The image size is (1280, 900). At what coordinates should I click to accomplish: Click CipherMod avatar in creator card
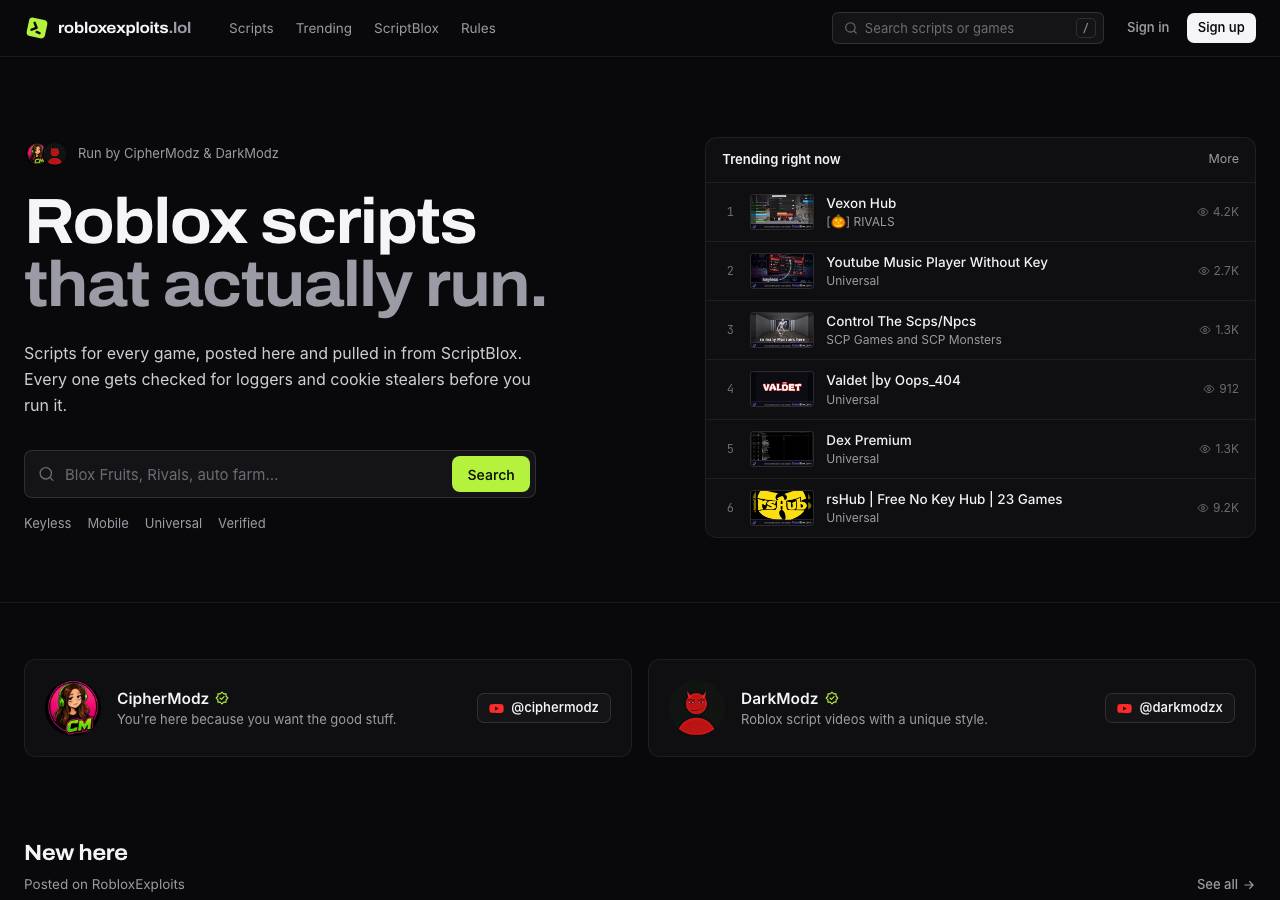(73, 708)
